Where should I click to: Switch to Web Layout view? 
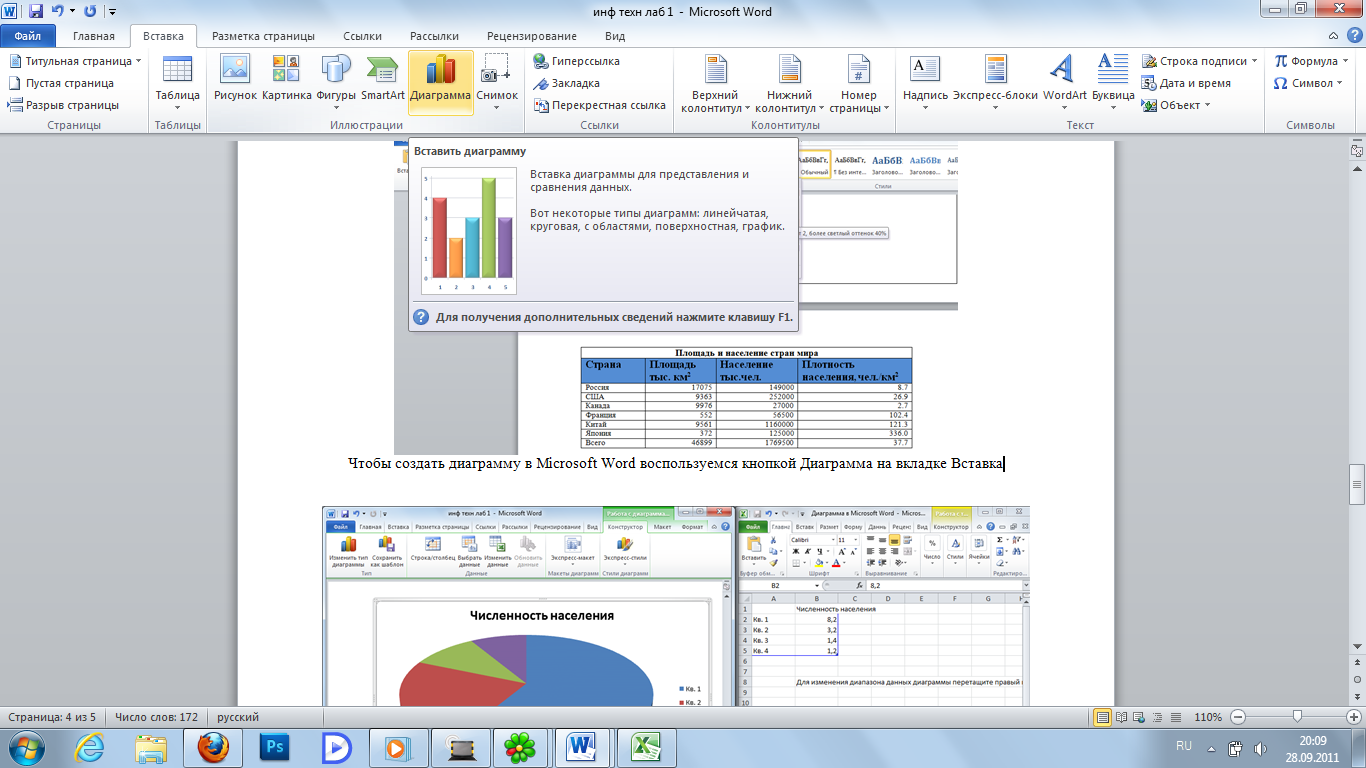click(x=1141, y=717)
